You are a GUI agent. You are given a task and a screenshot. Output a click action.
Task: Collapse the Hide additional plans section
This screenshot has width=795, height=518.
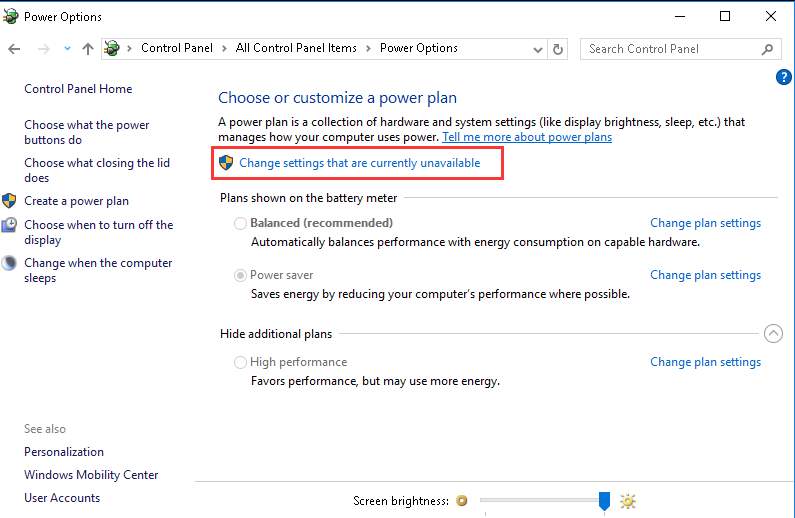coord(772,334)
